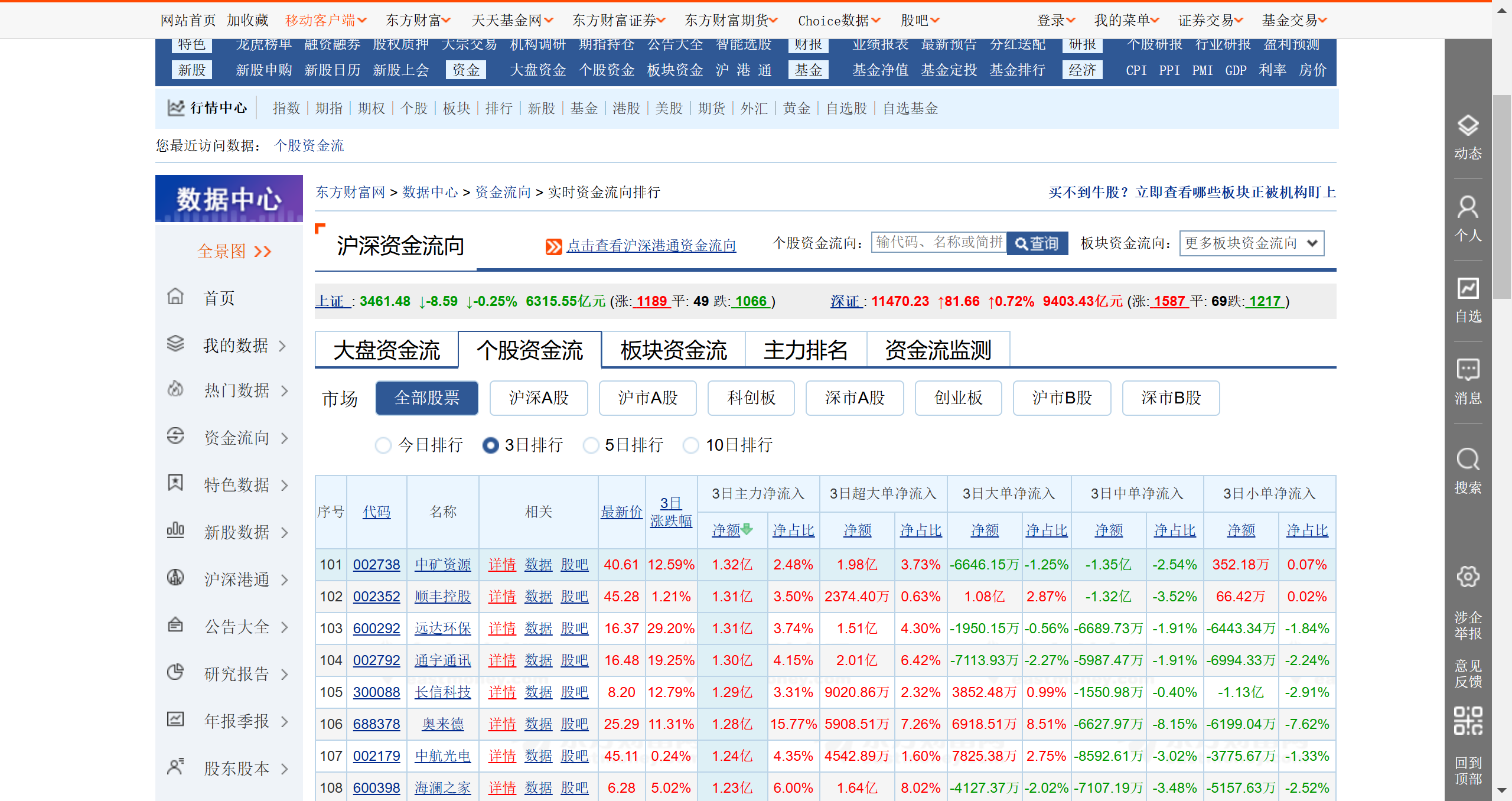The width and height of the screenshot is (1512, 801).
Task: Select the 今日排行 radio button
Action: coord(383,445)
